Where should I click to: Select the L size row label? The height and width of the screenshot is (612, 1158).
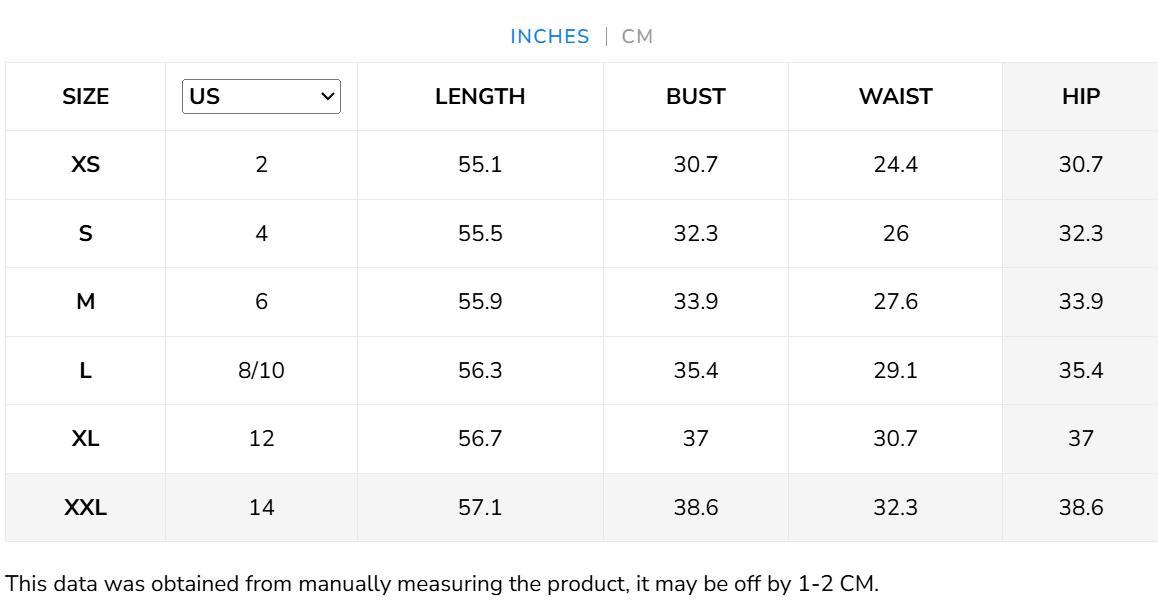click(x=86, y=371)
